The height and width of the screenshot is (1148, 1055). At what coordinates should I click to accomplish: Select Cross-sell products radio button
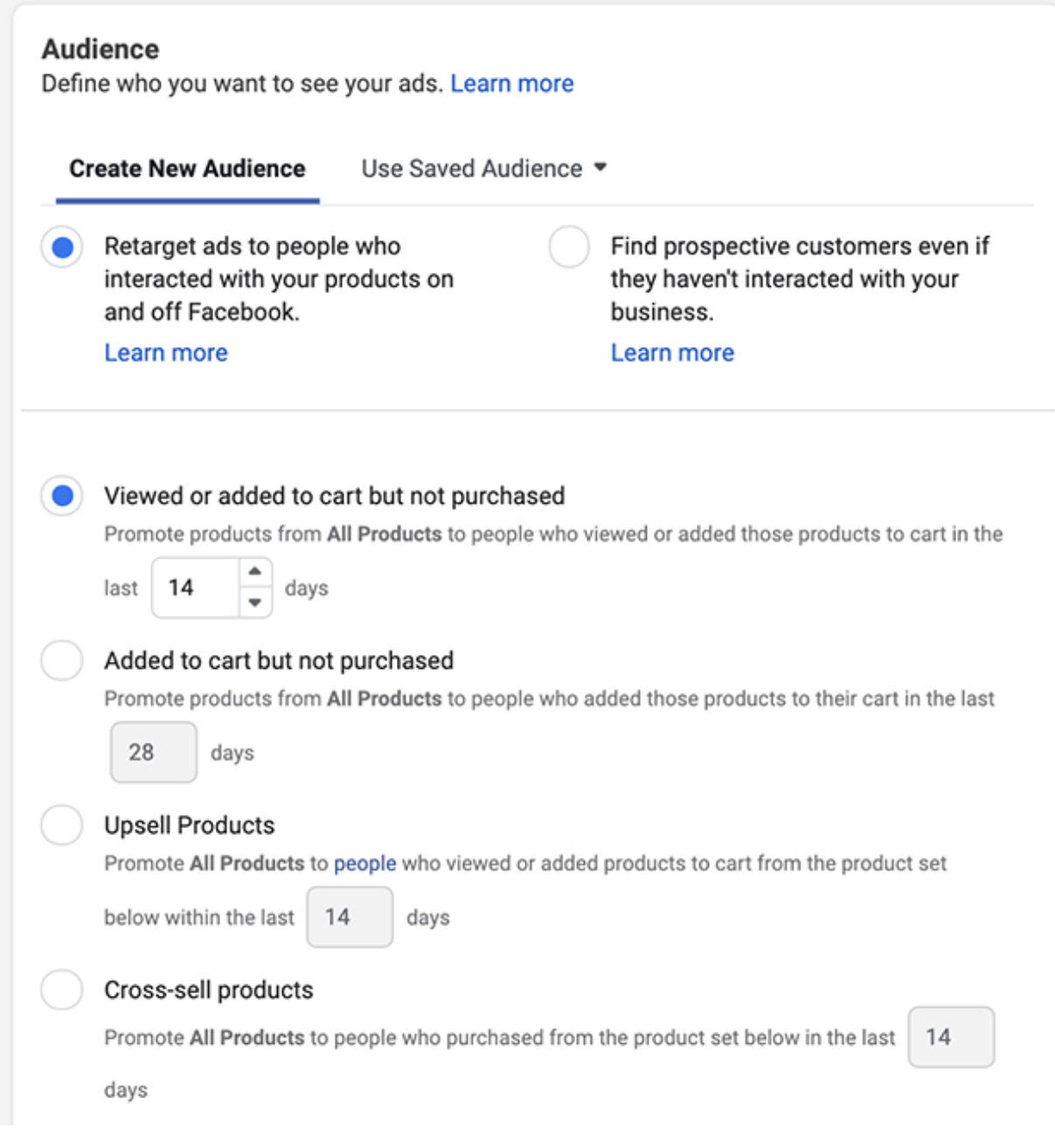[62, 990]
